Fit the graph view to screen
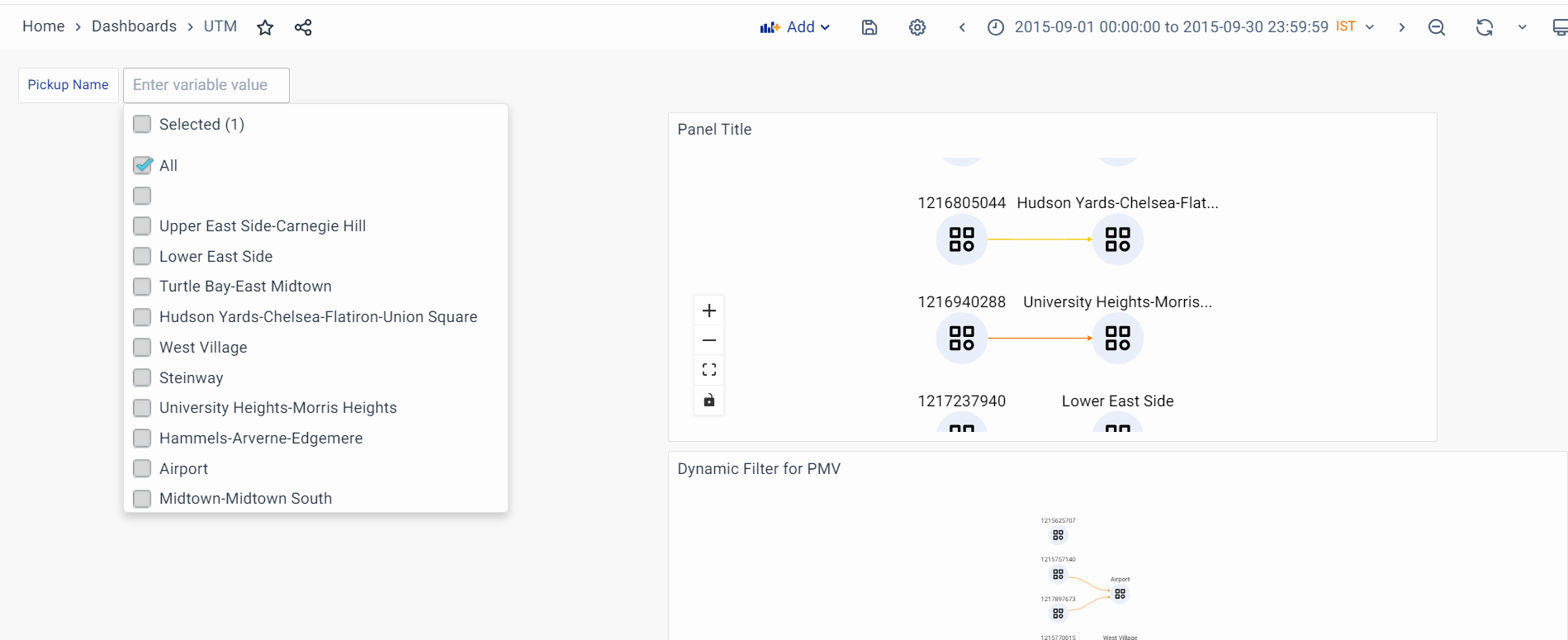Screen dimensions: 1568x640 pos(709,370)
